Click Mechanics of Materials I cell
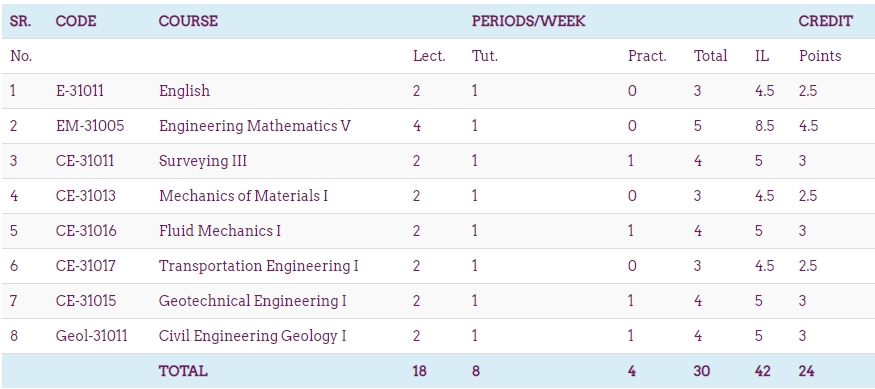Image resolution: width=875 pixels, height=389 pixels. [x=243, y=196]
